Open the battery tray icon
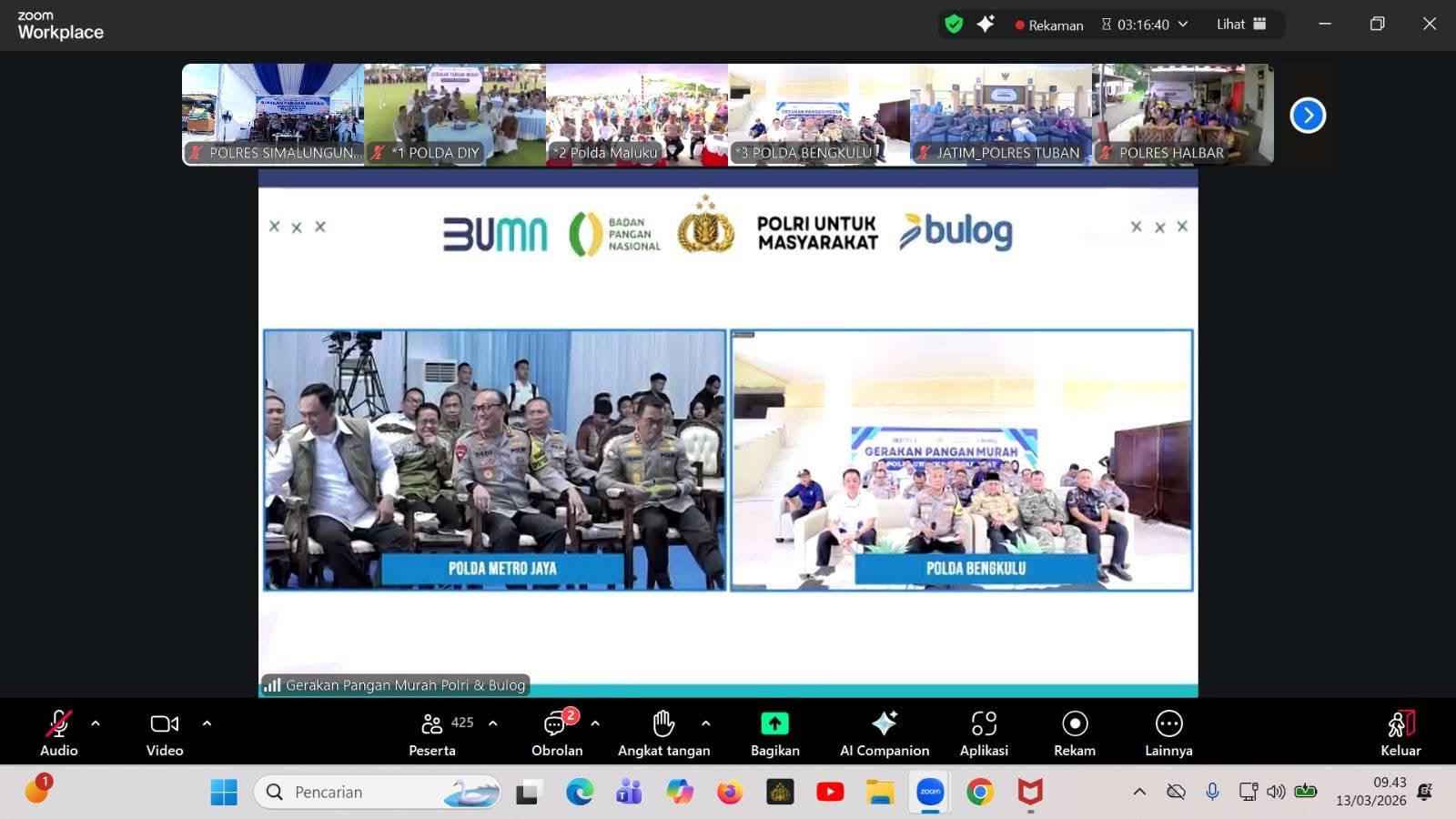 point(1306,792)
